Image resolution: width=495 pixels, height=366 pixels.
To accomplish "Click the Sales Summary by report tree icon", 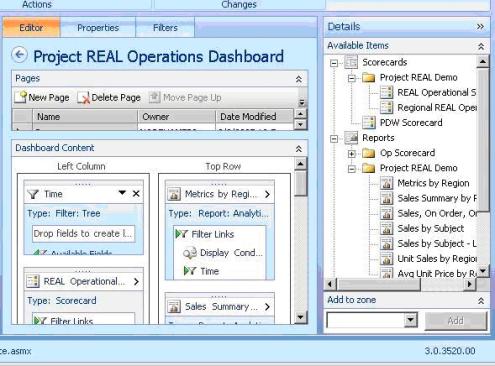I will pyautogui.click(x=386, y=198).
